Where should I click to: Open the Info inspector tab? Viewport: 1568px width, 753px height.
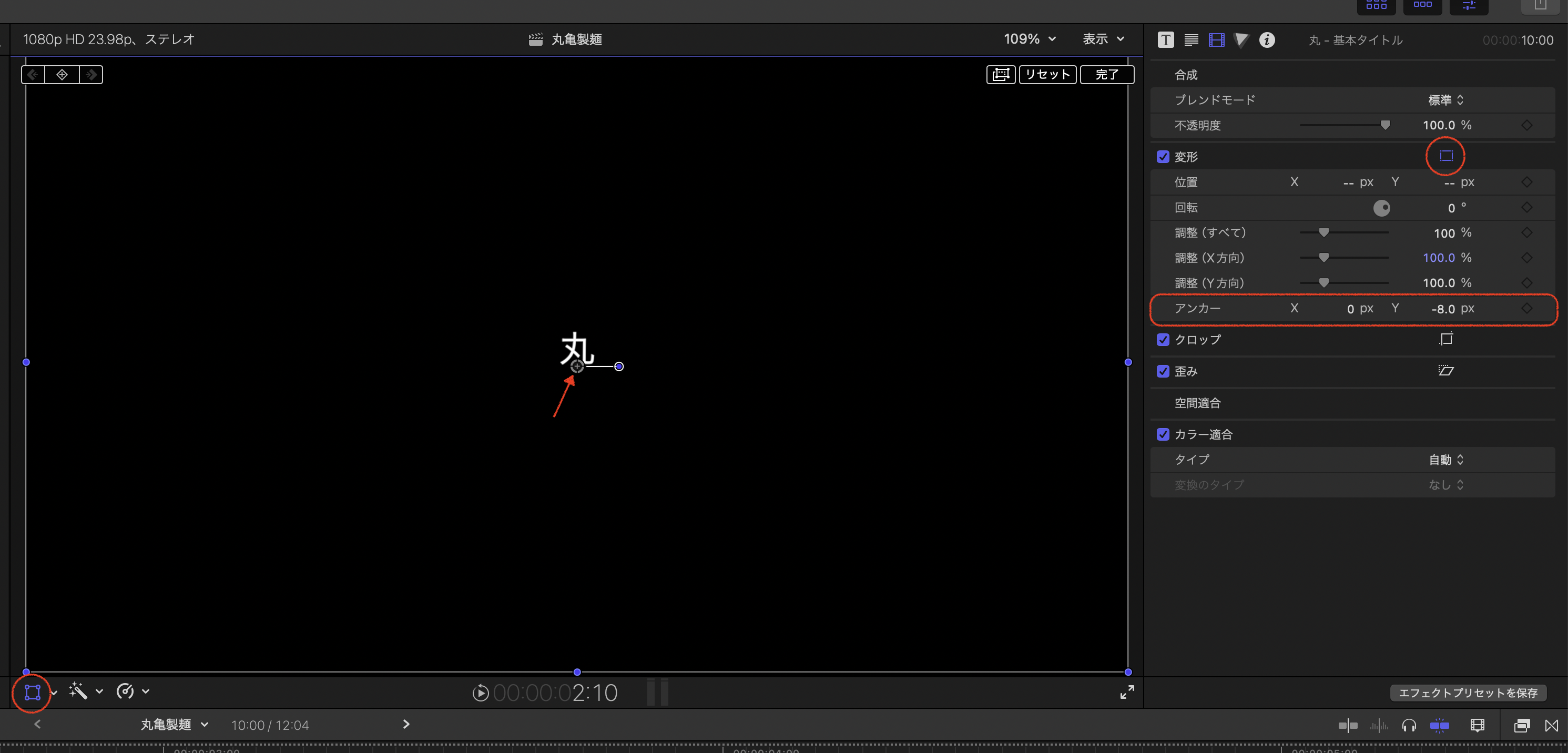pyautogui.click(x=1267, y=40)
